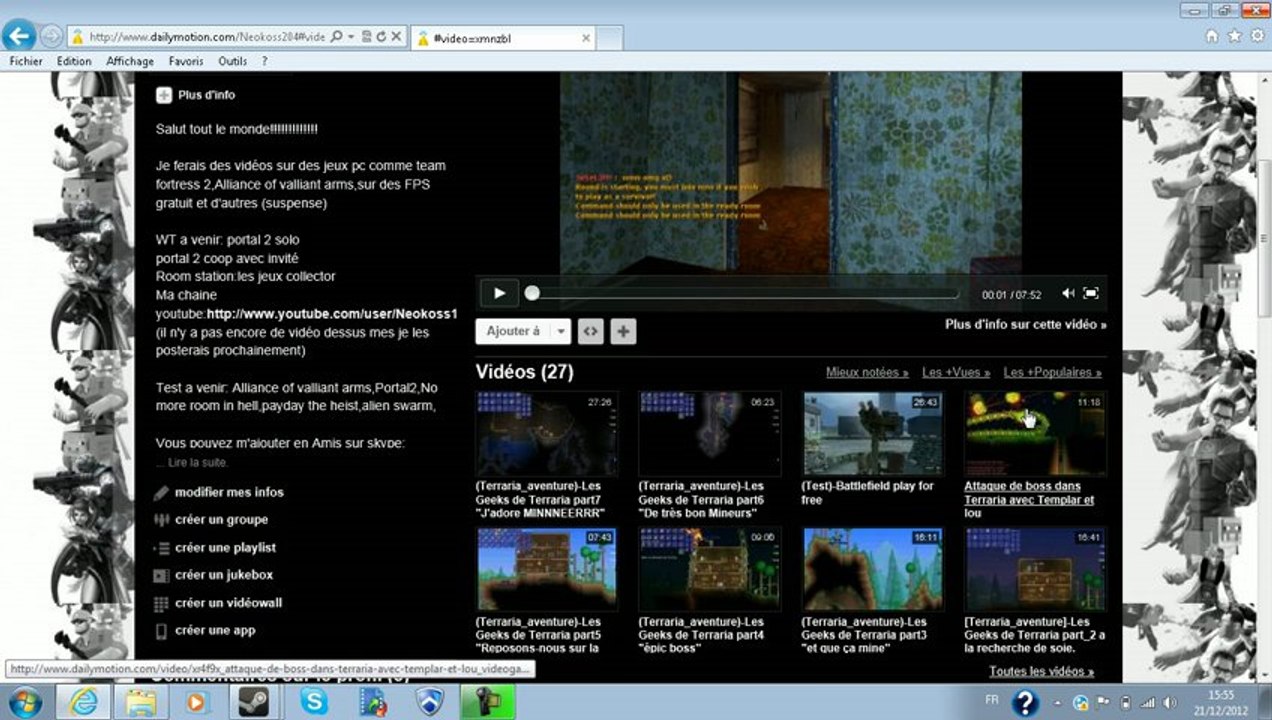This screenshot has width=1272, height=720.
Task: Open a new blank tab
Action: point(611,38)
